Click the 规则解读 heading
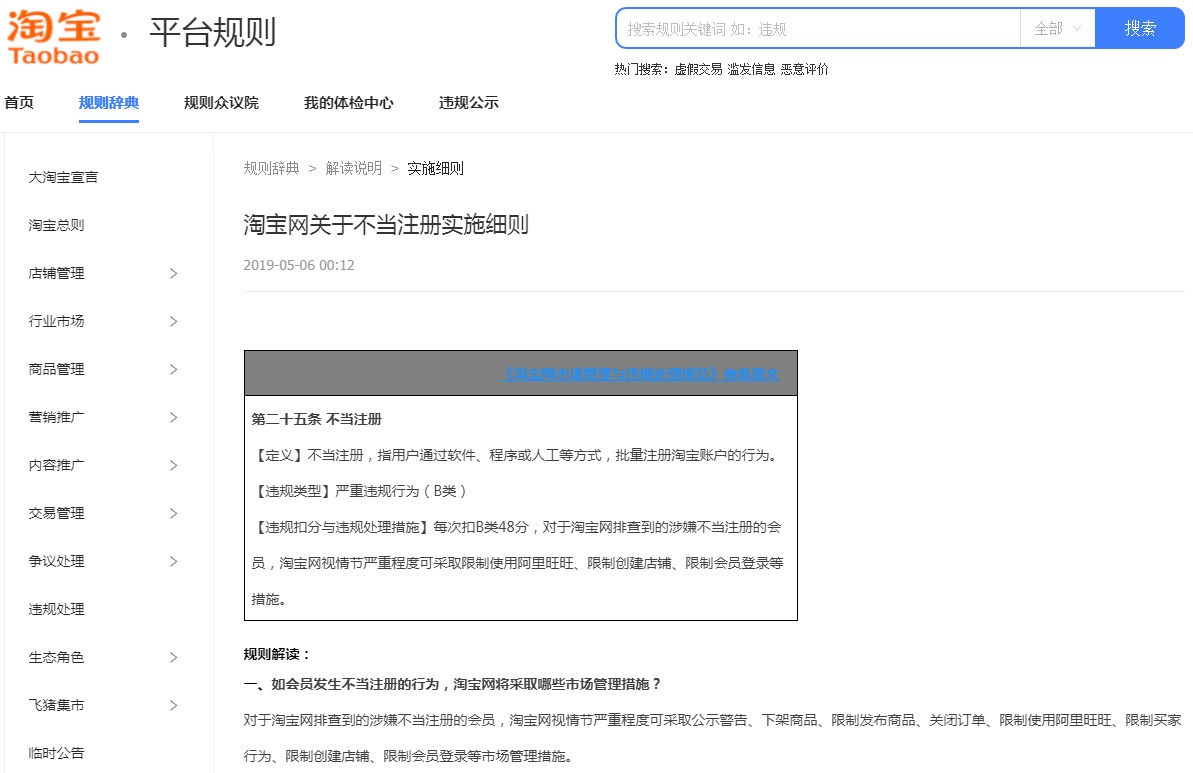 tap(277, 654)
